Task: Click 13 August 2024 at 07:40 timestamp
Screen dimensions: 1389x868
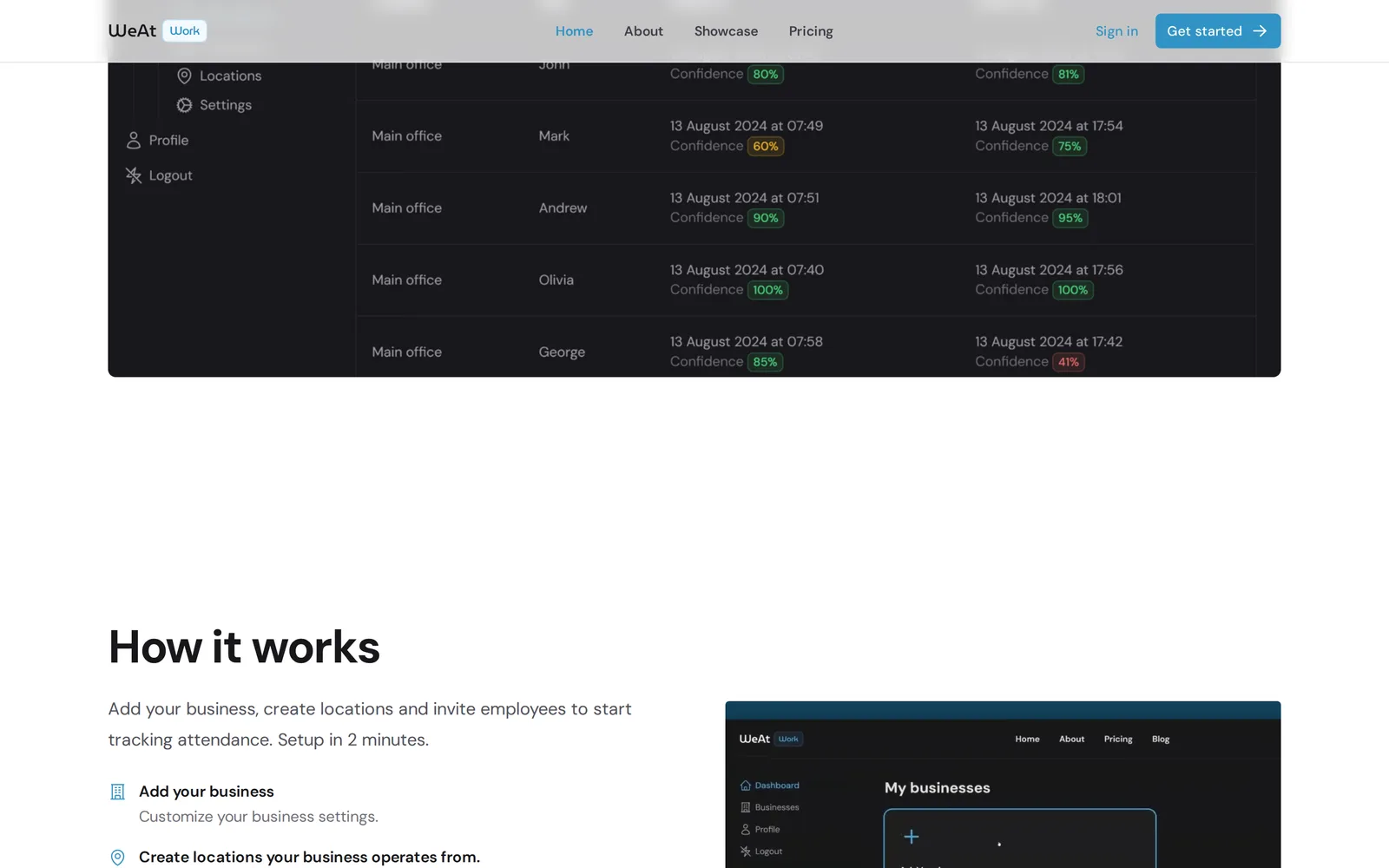Action: (747, 270)
